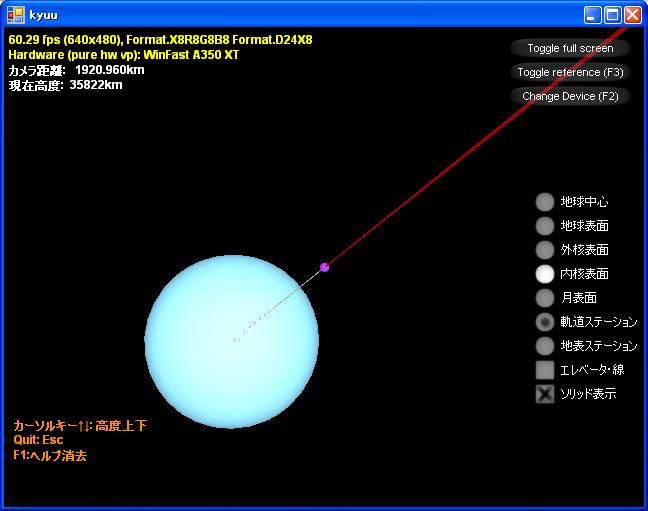Minimize the kyuu window

593,15
